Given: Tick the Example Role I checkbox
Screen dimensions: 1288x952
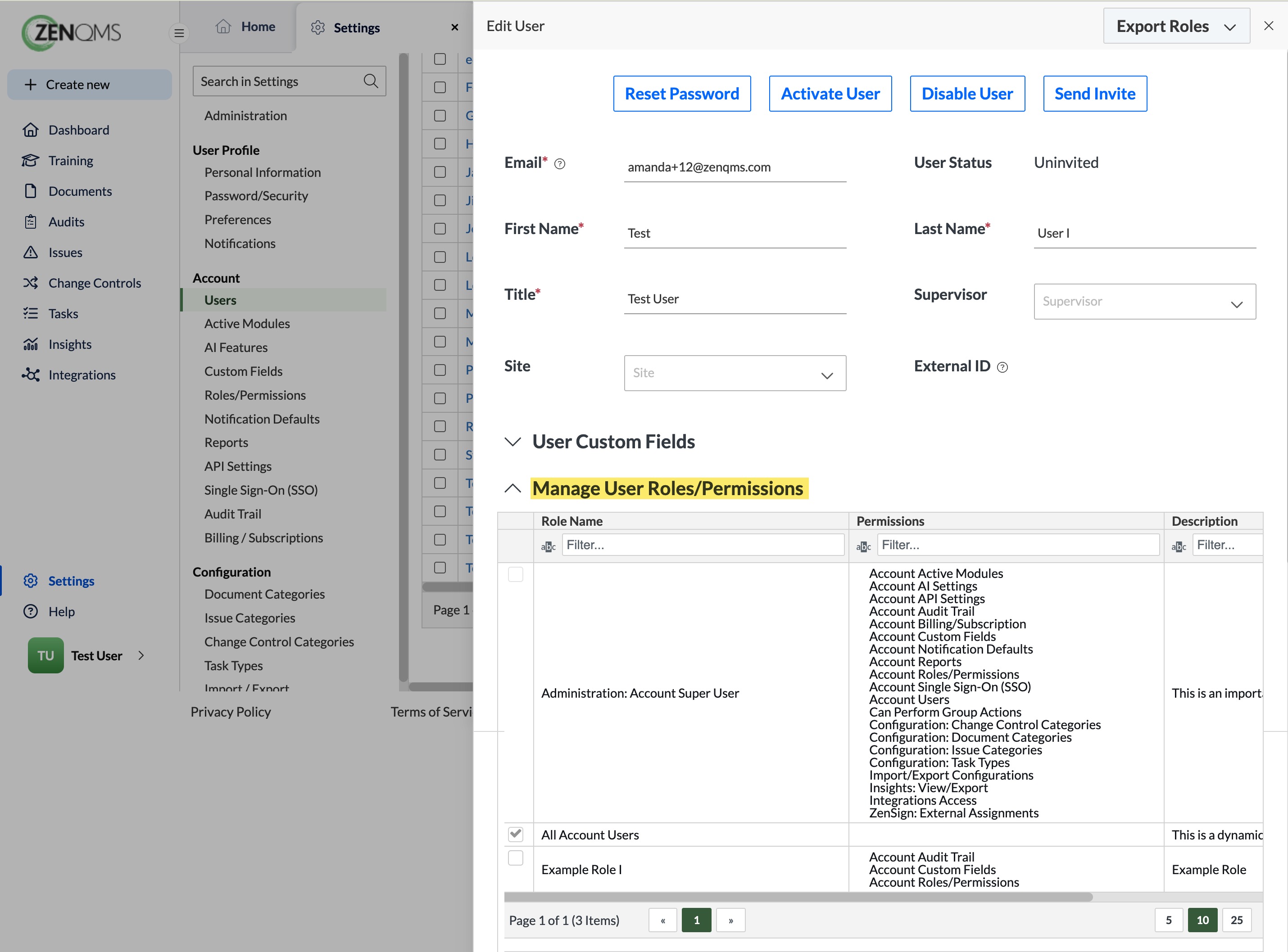Looking at the screenshot, I should [x=516, y=858].
